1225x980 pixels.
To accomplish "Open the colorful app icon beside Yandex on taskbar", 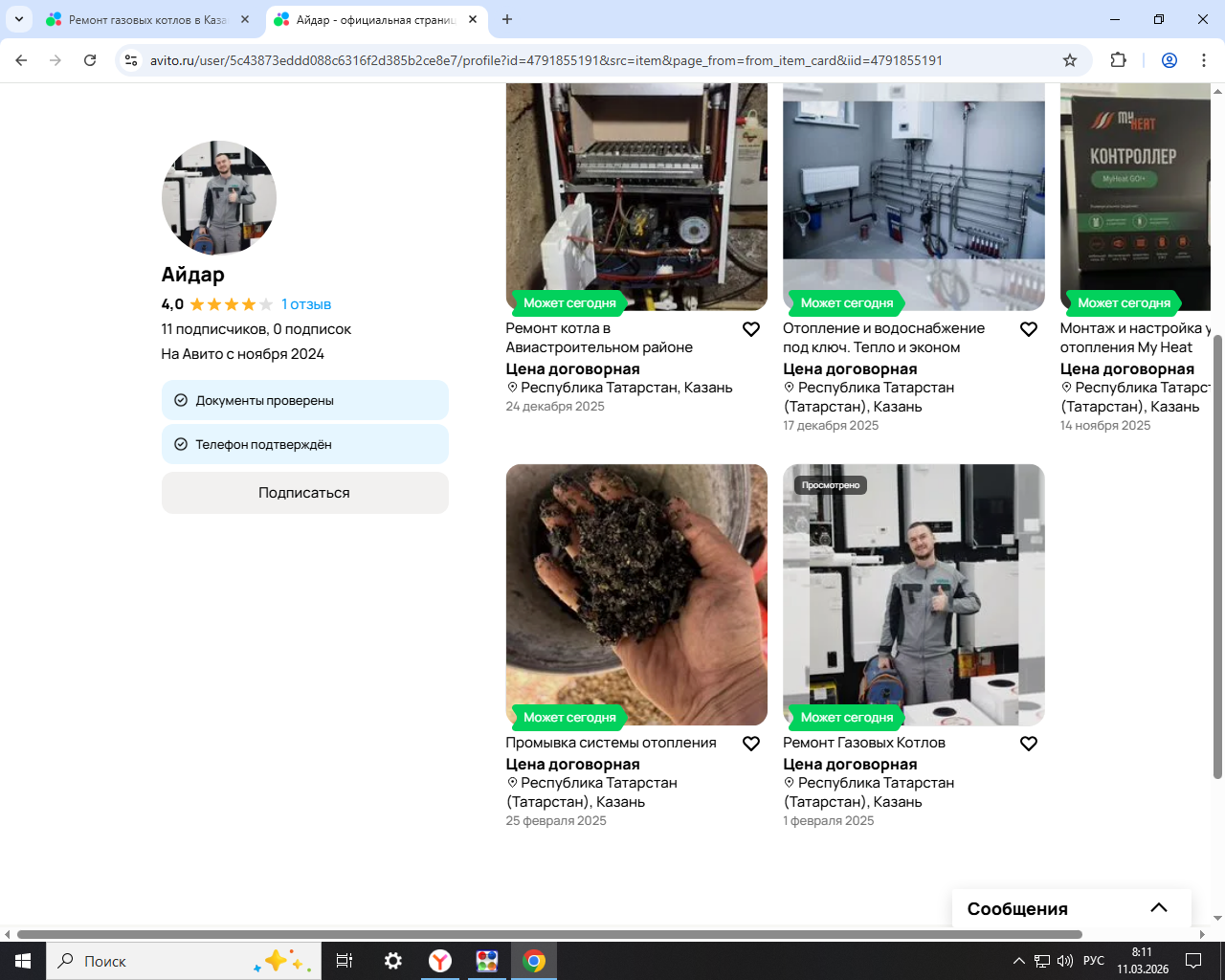I will [x=487, y=961].
